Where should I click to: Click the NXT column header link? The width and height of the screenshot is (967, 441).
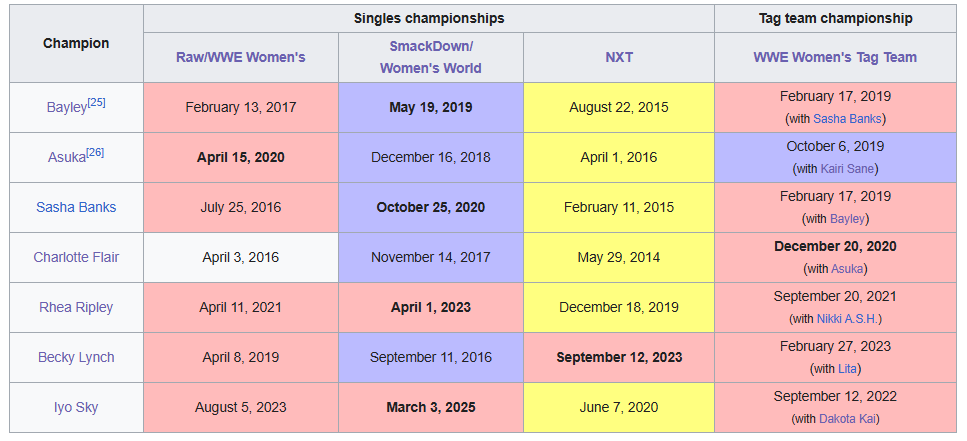[x=619, y=57]
